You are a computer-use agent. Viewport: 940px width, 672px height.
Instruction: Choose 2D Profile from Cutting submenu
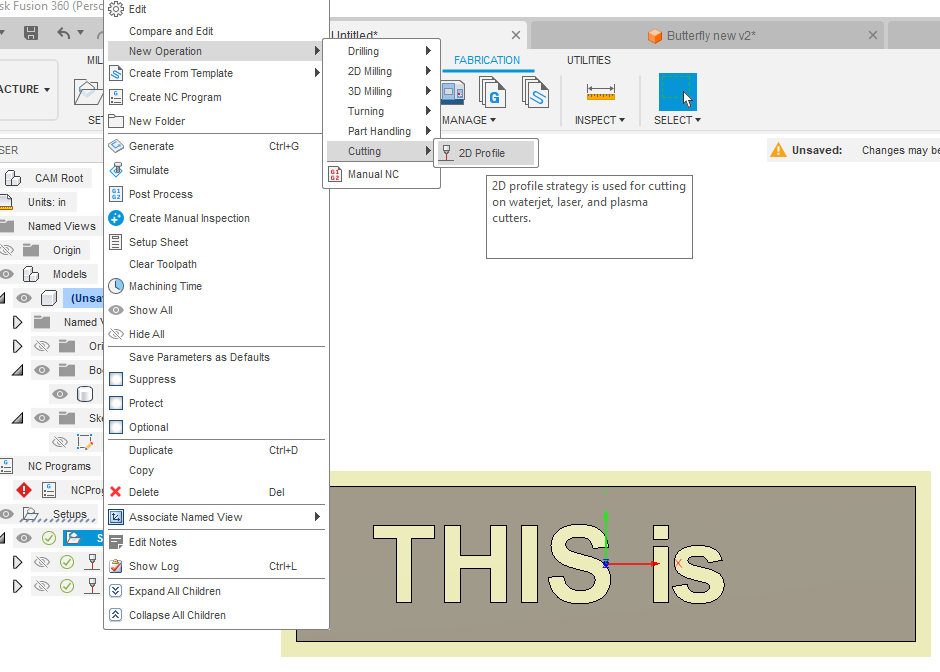482,153
